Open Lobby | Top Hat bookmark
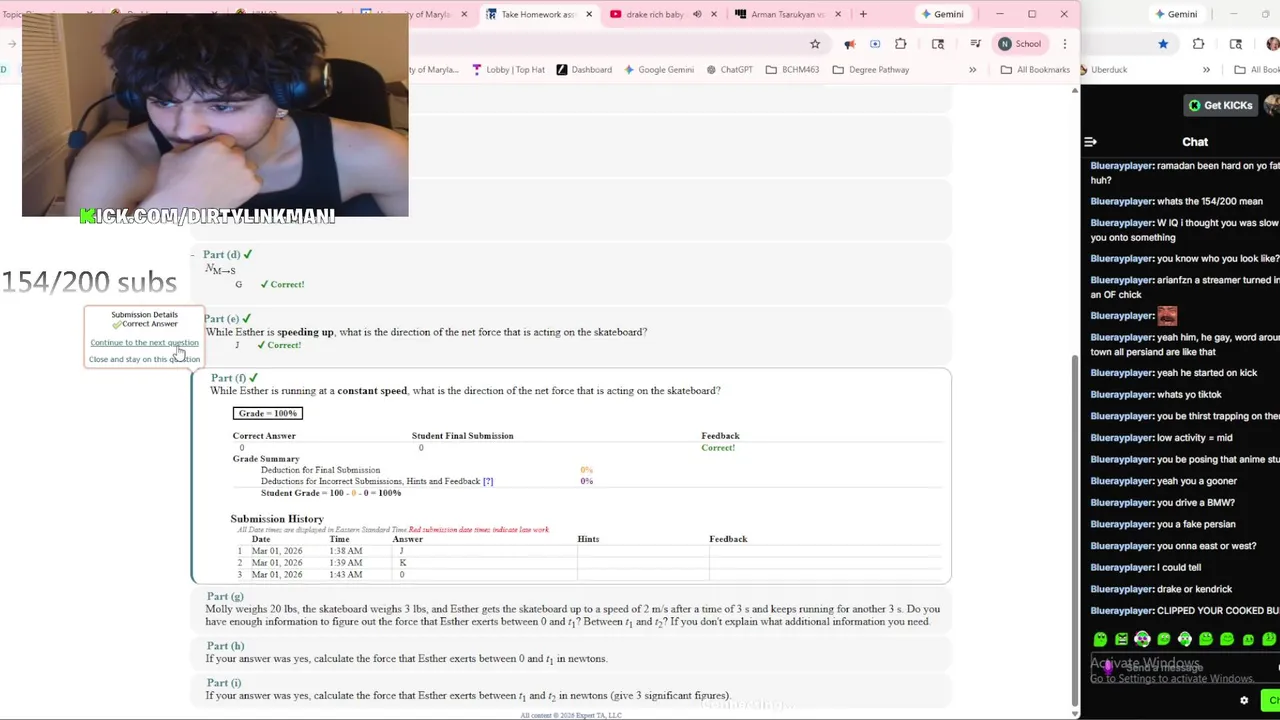Viewport: 1280px width, 720px height. click(508, 70)
